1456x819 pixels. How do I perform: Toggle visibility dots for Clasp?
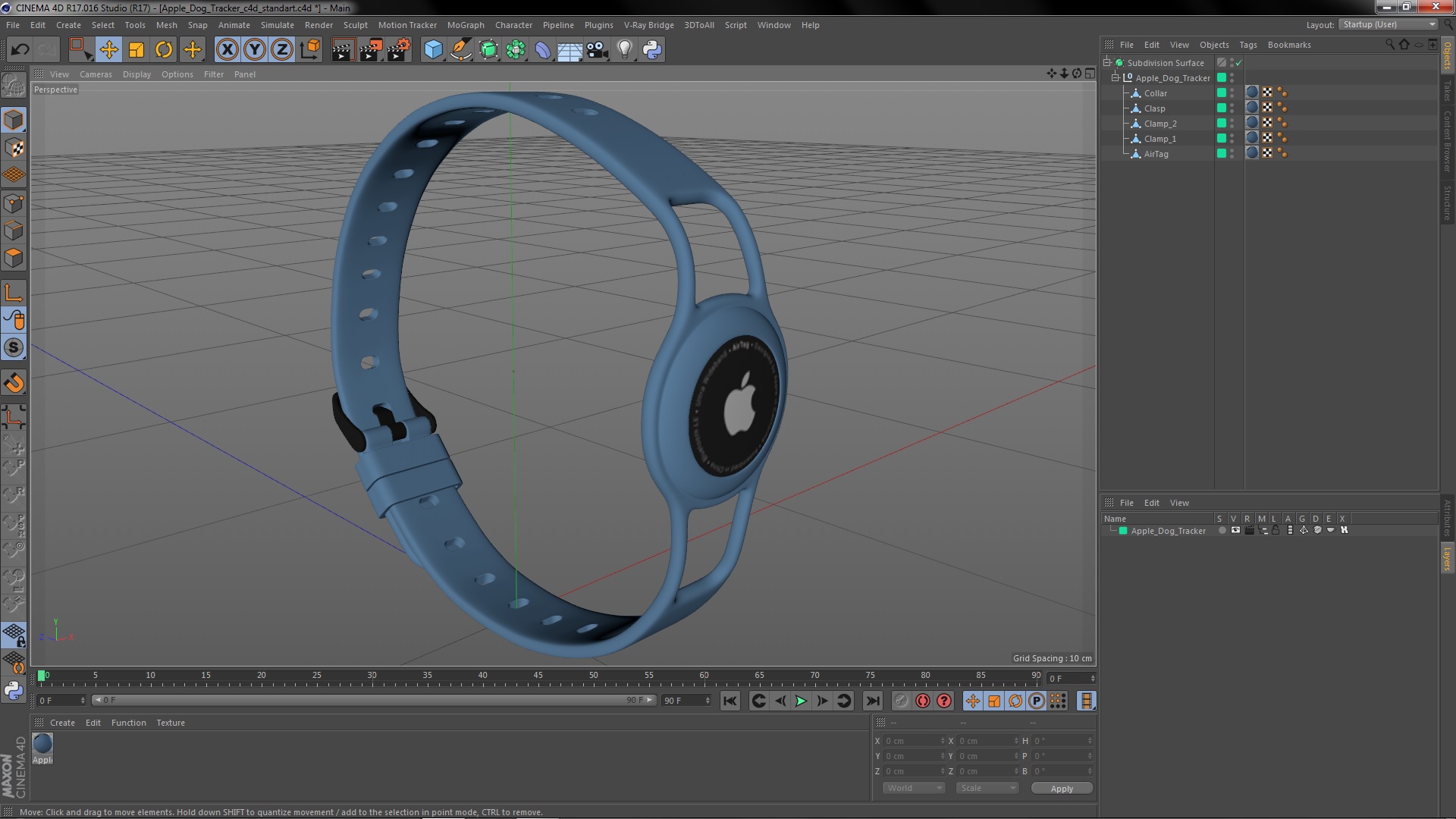tap(1232, 108)
